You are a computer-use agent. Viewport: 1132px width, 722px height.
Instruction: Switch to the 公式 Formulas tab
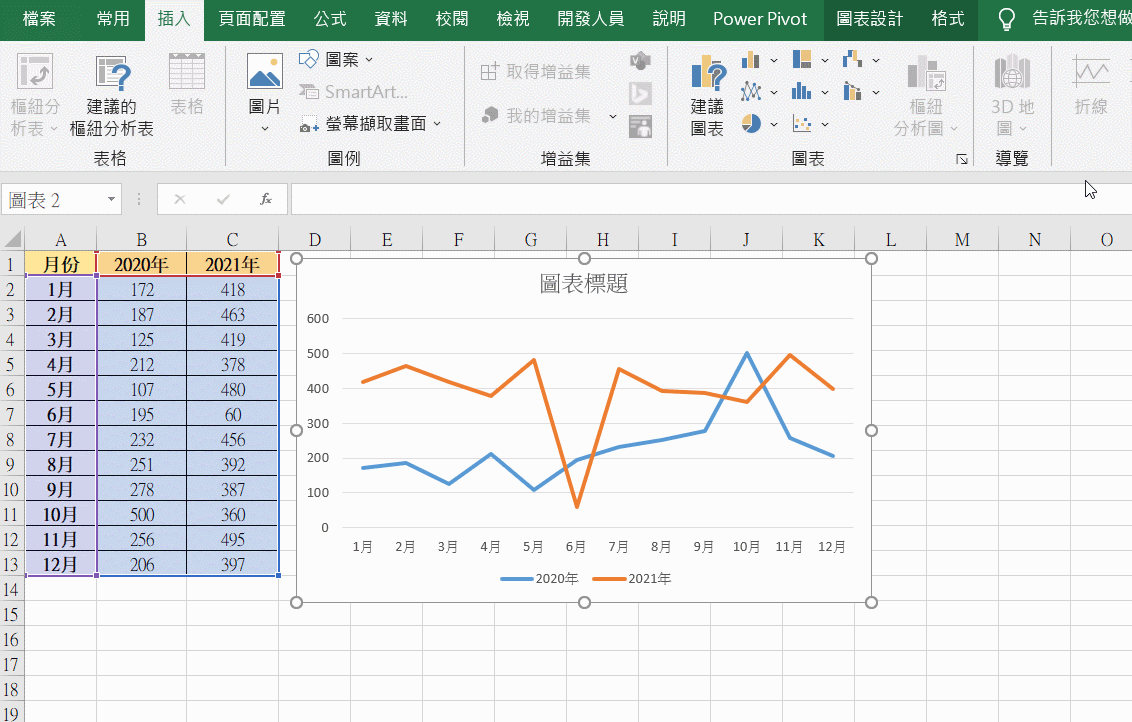point(330,19)
